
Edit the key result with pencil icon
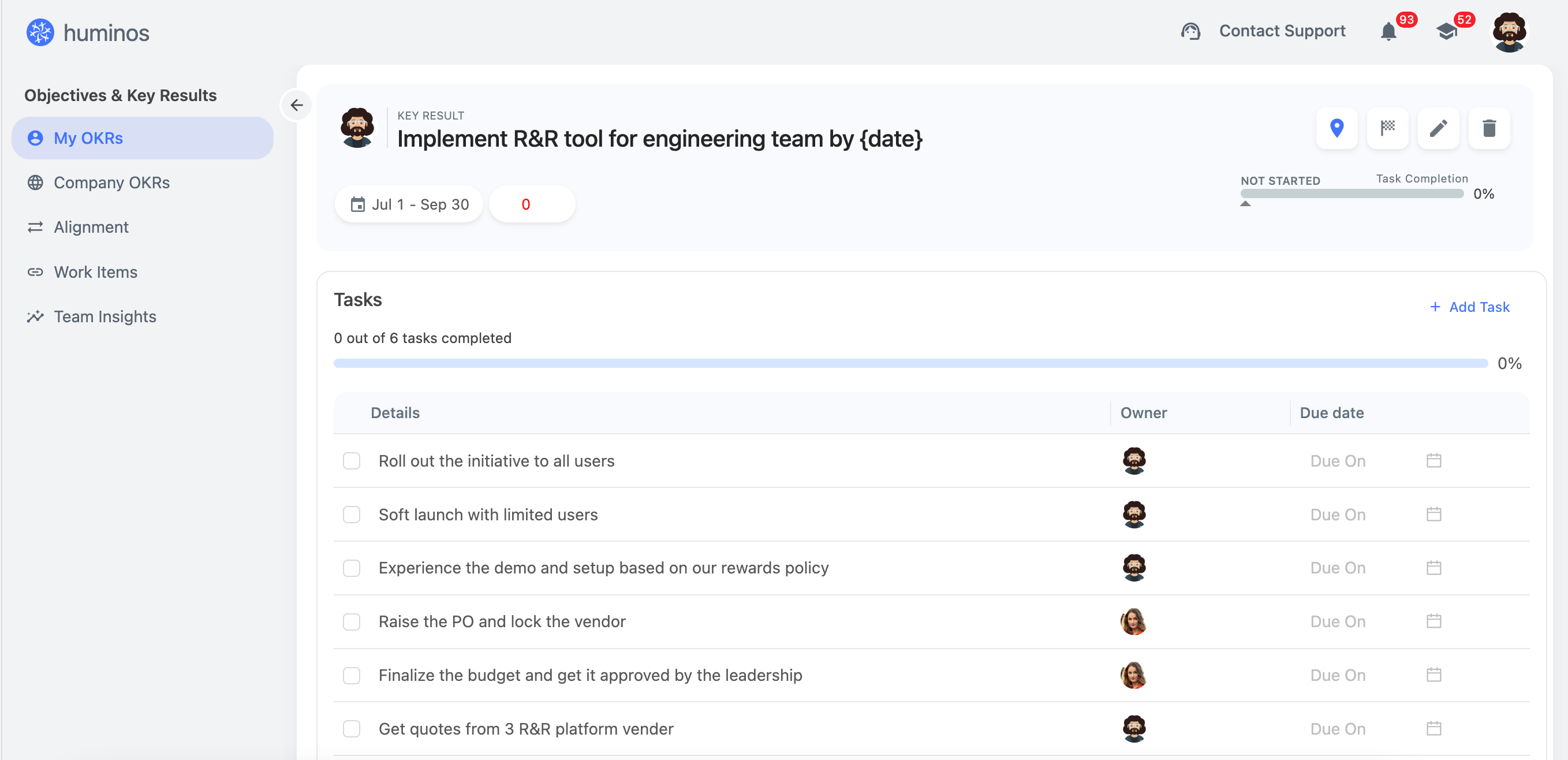point(1438,128)
